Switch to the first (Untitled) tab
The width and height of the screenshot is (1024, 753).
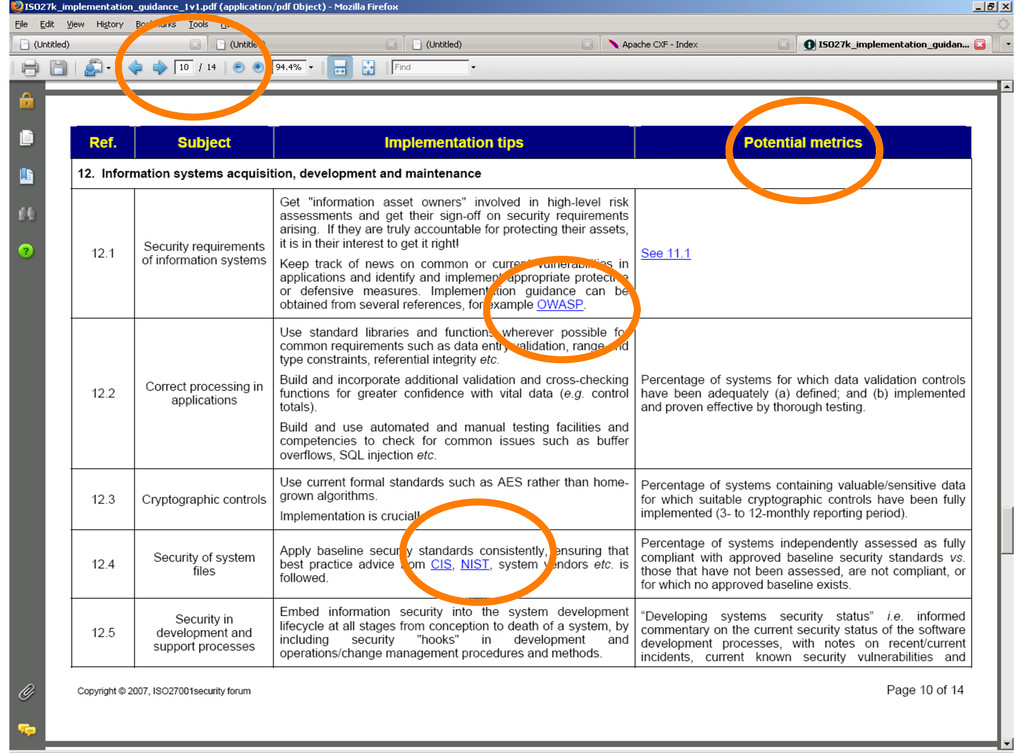108,44
